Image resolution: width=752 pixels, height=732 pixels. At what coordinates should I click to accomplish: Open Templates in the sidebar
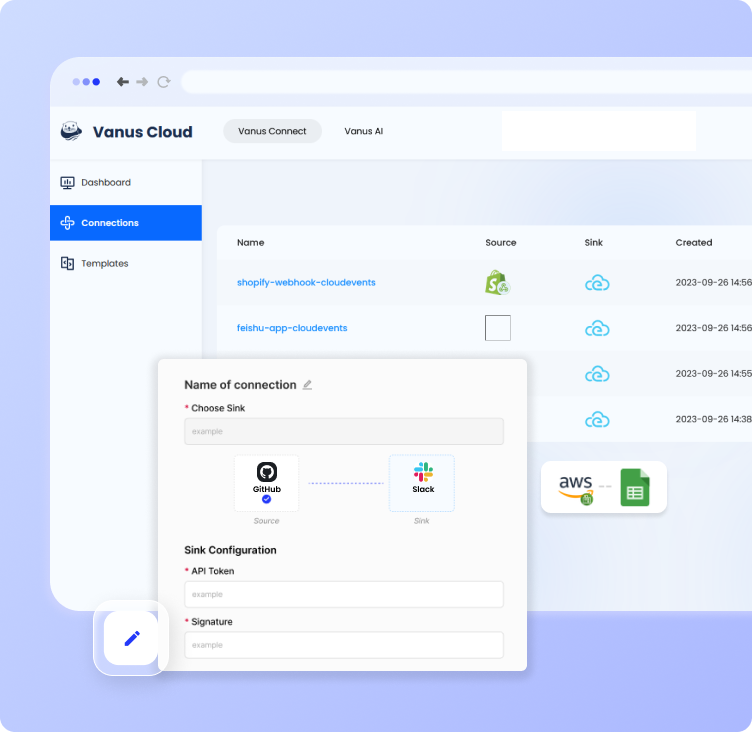126,263
